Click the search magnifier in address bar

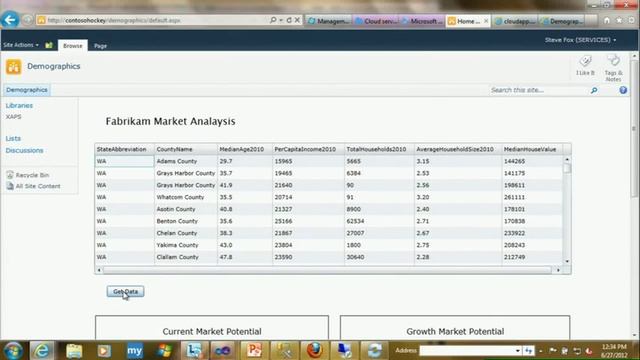tap(273, 20)
